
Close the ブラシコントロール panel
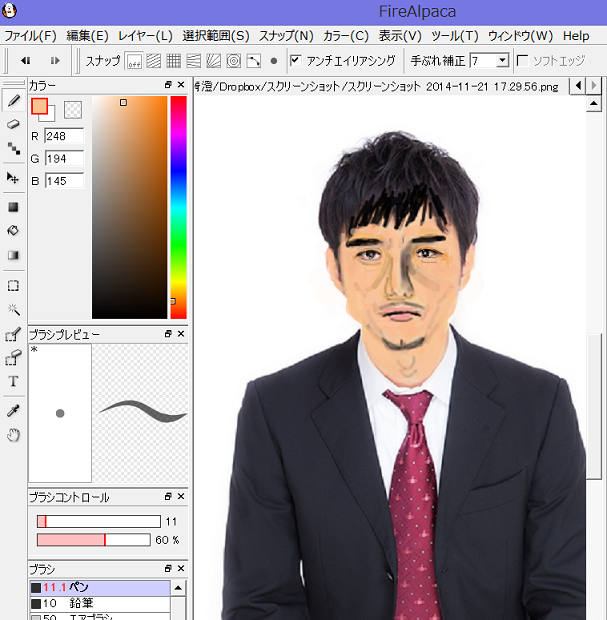point(181,496)
